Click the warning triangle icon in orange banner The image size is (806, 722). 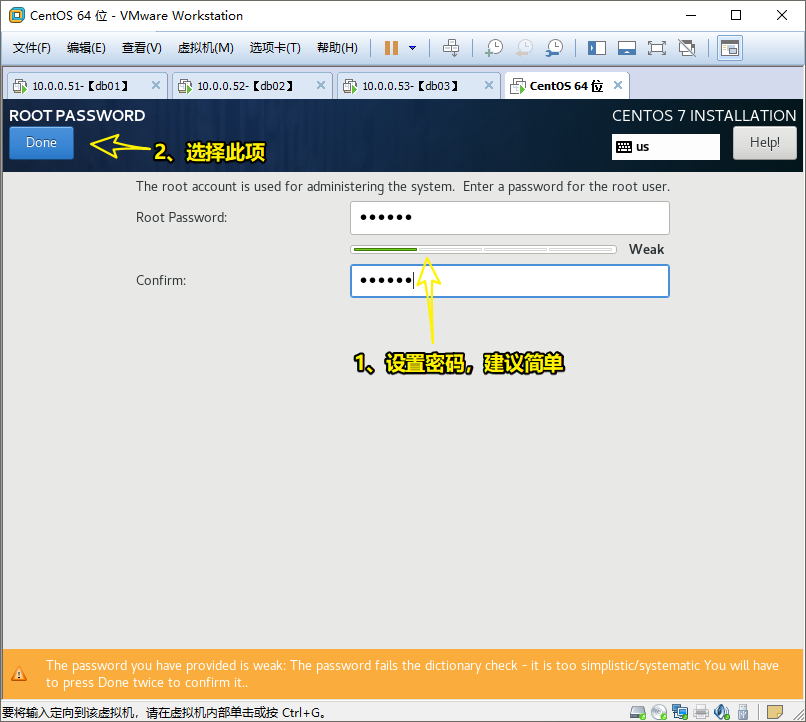click(19, 674)
